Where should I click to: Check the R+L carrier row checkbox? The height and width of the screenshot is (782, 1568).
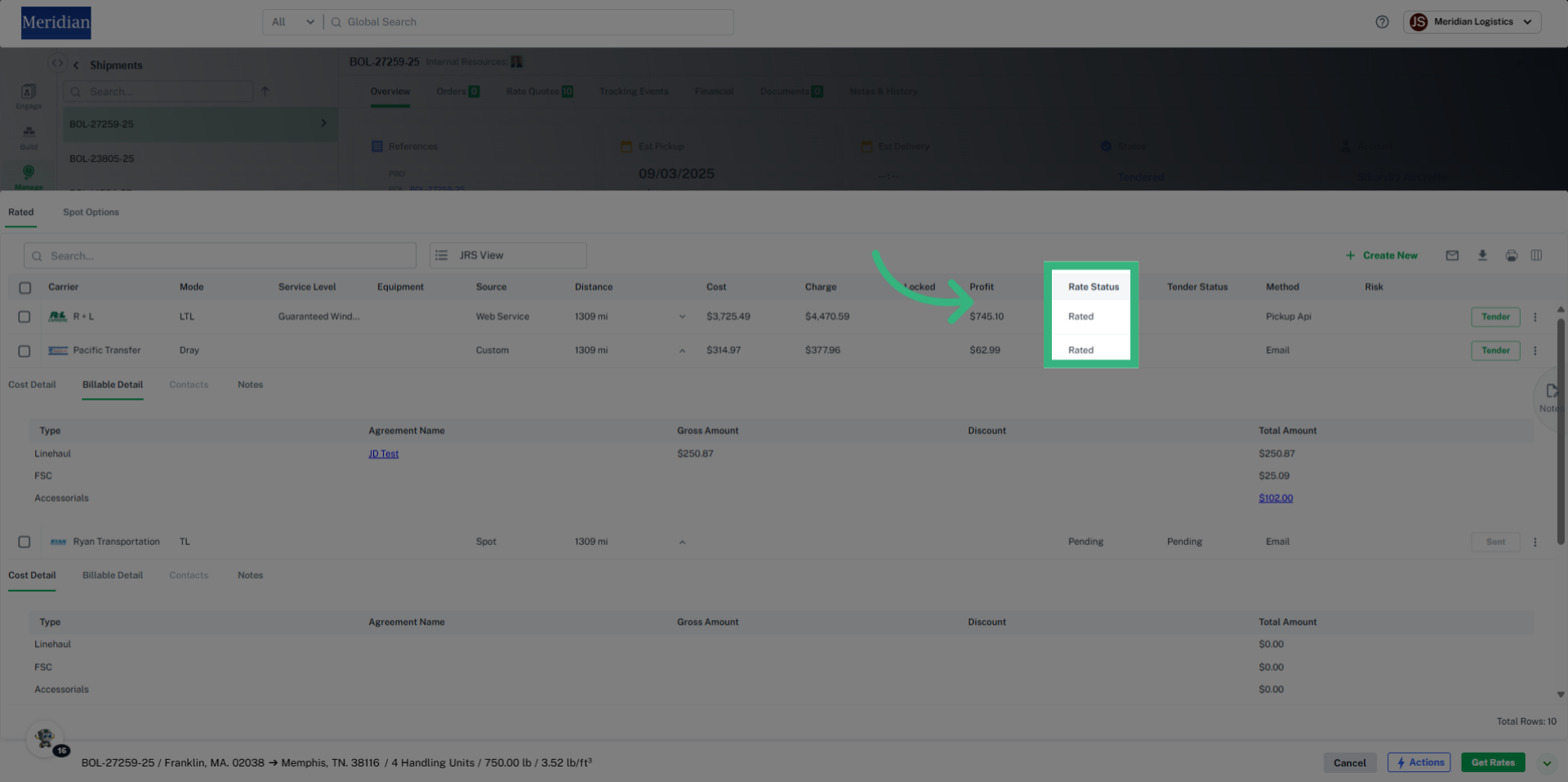pyautogui.click(x=24, y=317)
